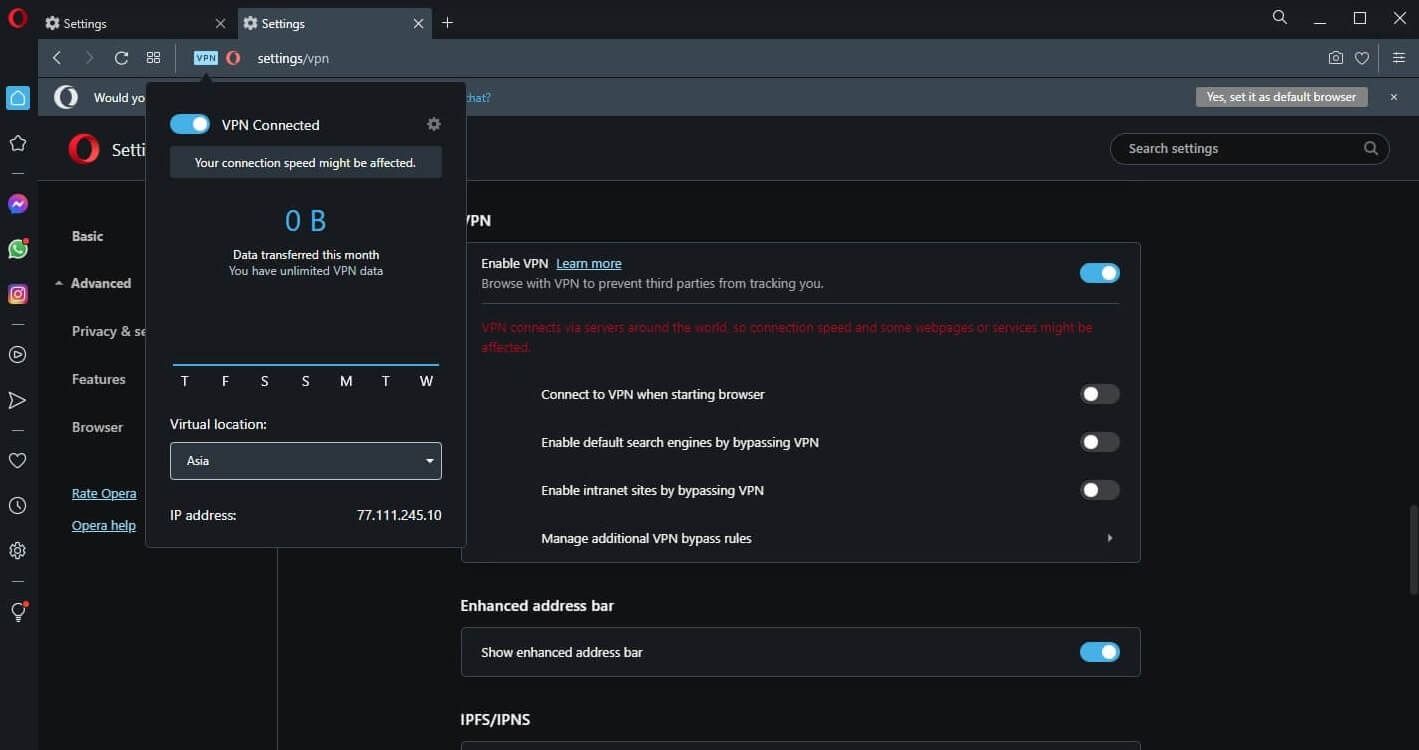This screenshot has width=1419, height=750.
Task: Open the Easy Setup menu icon
Action: (1399, 58)
